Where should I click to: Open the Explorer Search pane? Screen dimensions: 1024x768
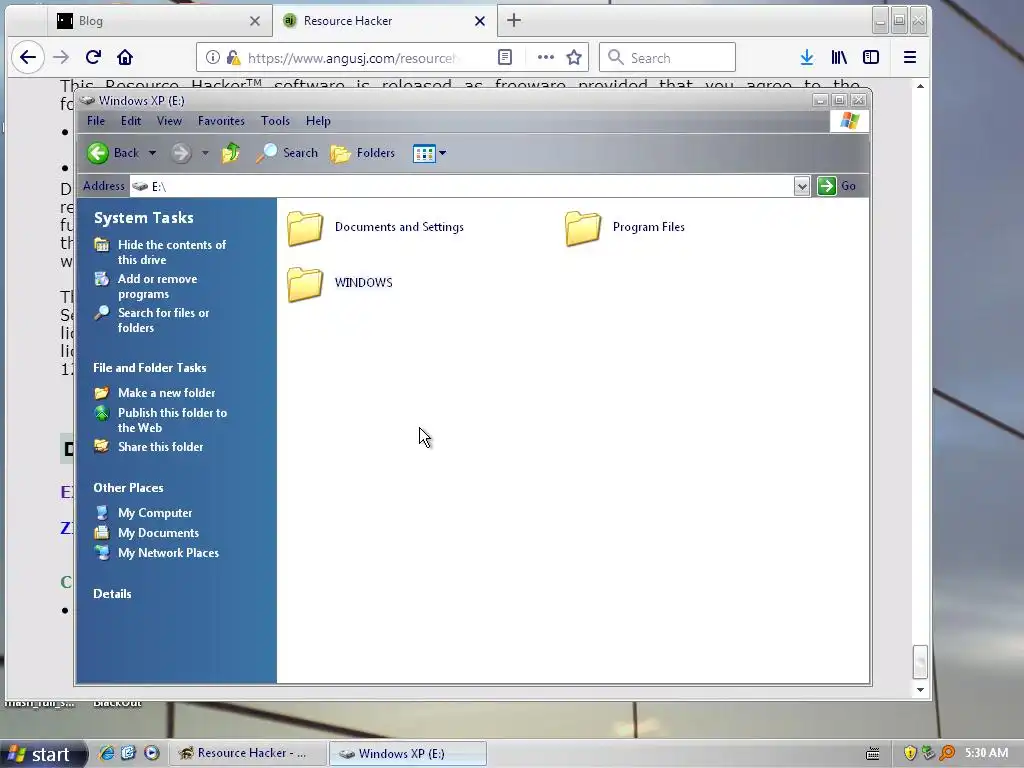286,153
